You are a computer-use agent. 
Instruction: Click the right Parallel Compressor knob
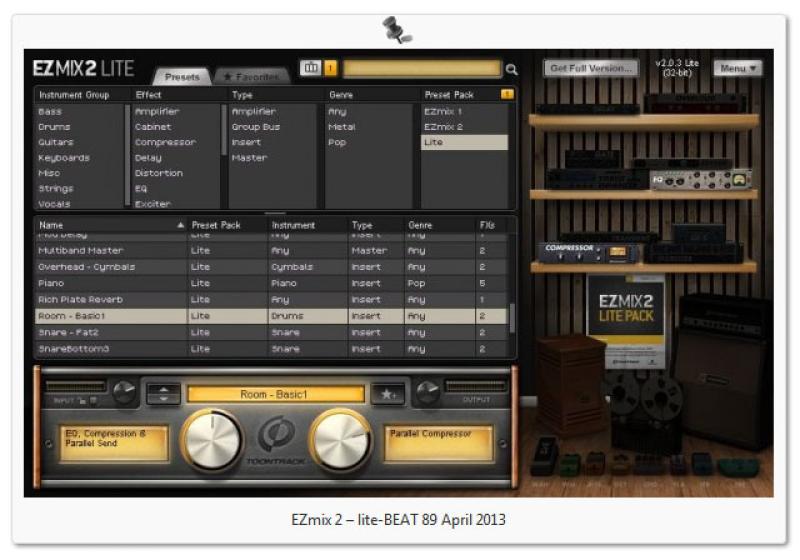tap(342, 439)
